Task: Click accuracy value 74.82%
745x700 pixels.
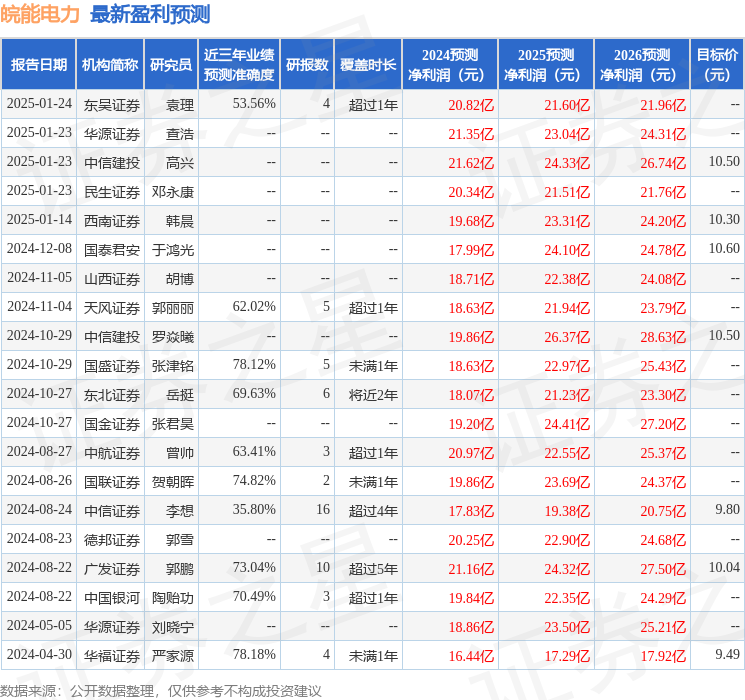Action: (x=254, y=480)
